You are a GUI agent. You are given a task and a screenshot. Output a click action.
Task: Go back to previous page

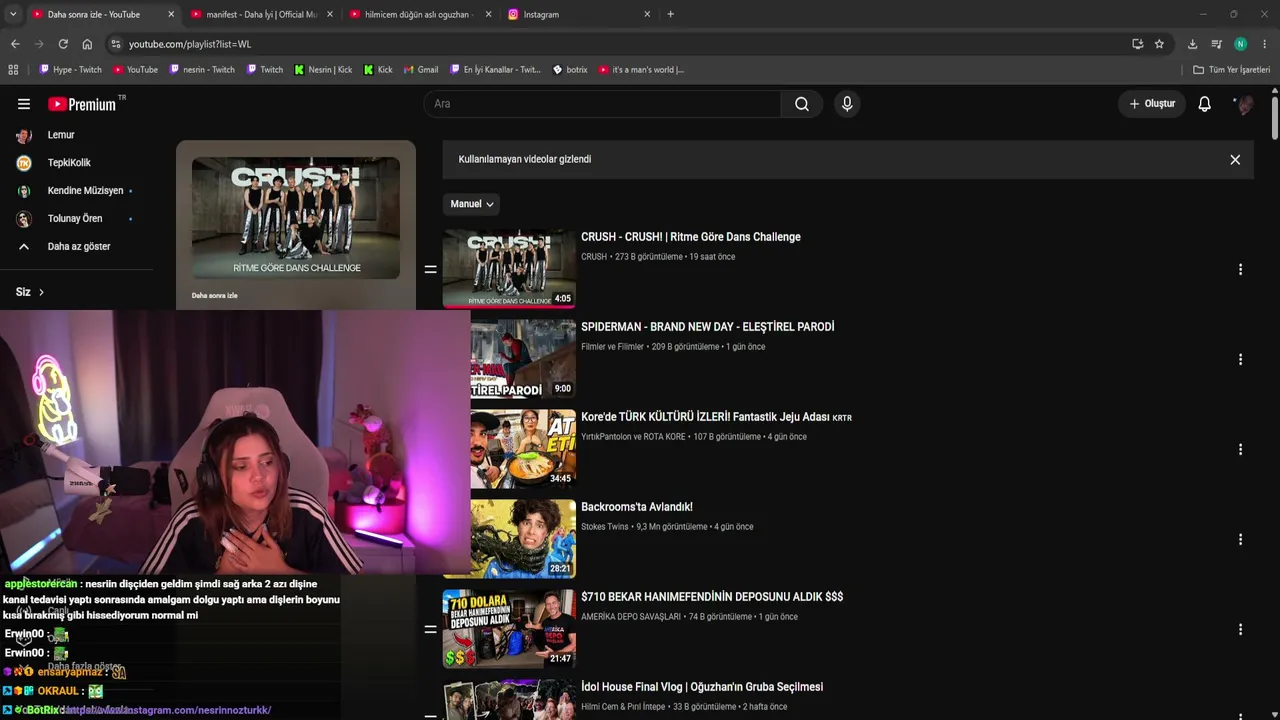tap(15, 44)
